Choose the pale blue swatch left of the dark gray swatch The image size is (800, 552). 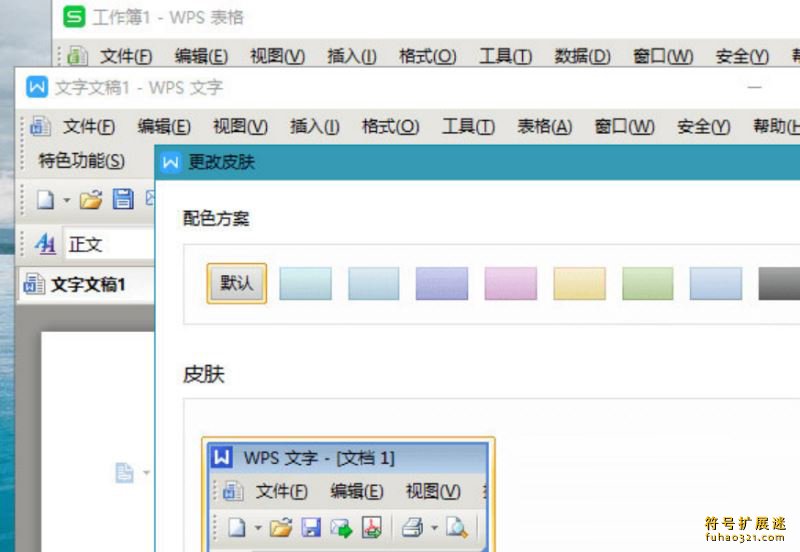pyautogui.click(x=716, y=283)
